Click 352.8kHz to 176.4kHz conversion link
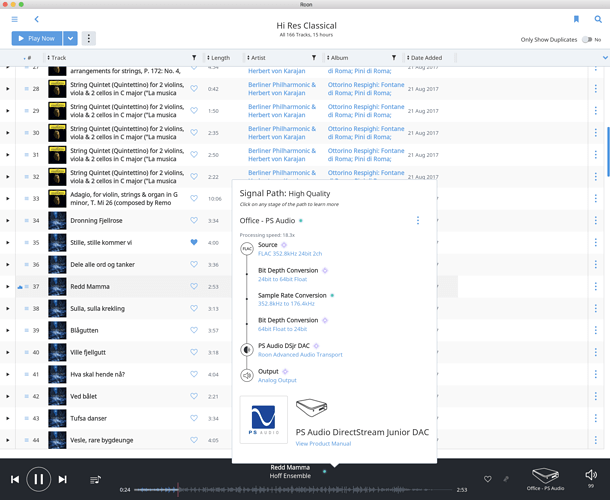The image size is (610, 500). (x=286, y=304)
